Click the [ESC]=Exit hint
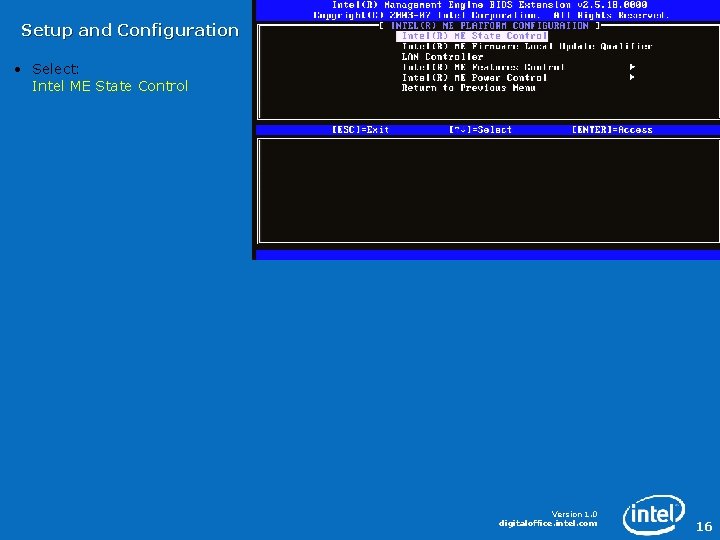The width and height of the screenshot is (720, 540). click(x=360, y=130)
